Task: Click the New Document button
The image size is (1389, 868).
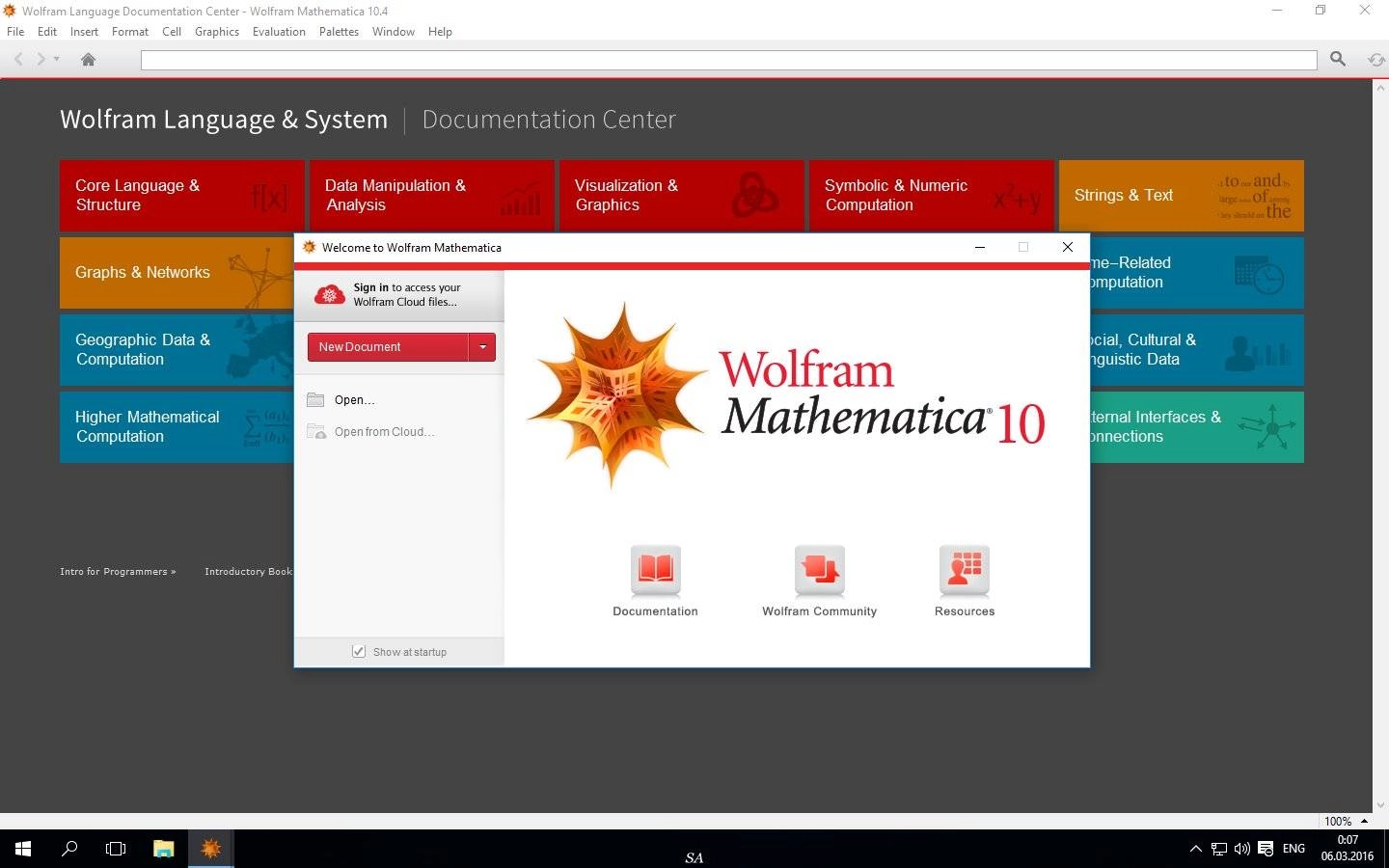Action: 388,347
